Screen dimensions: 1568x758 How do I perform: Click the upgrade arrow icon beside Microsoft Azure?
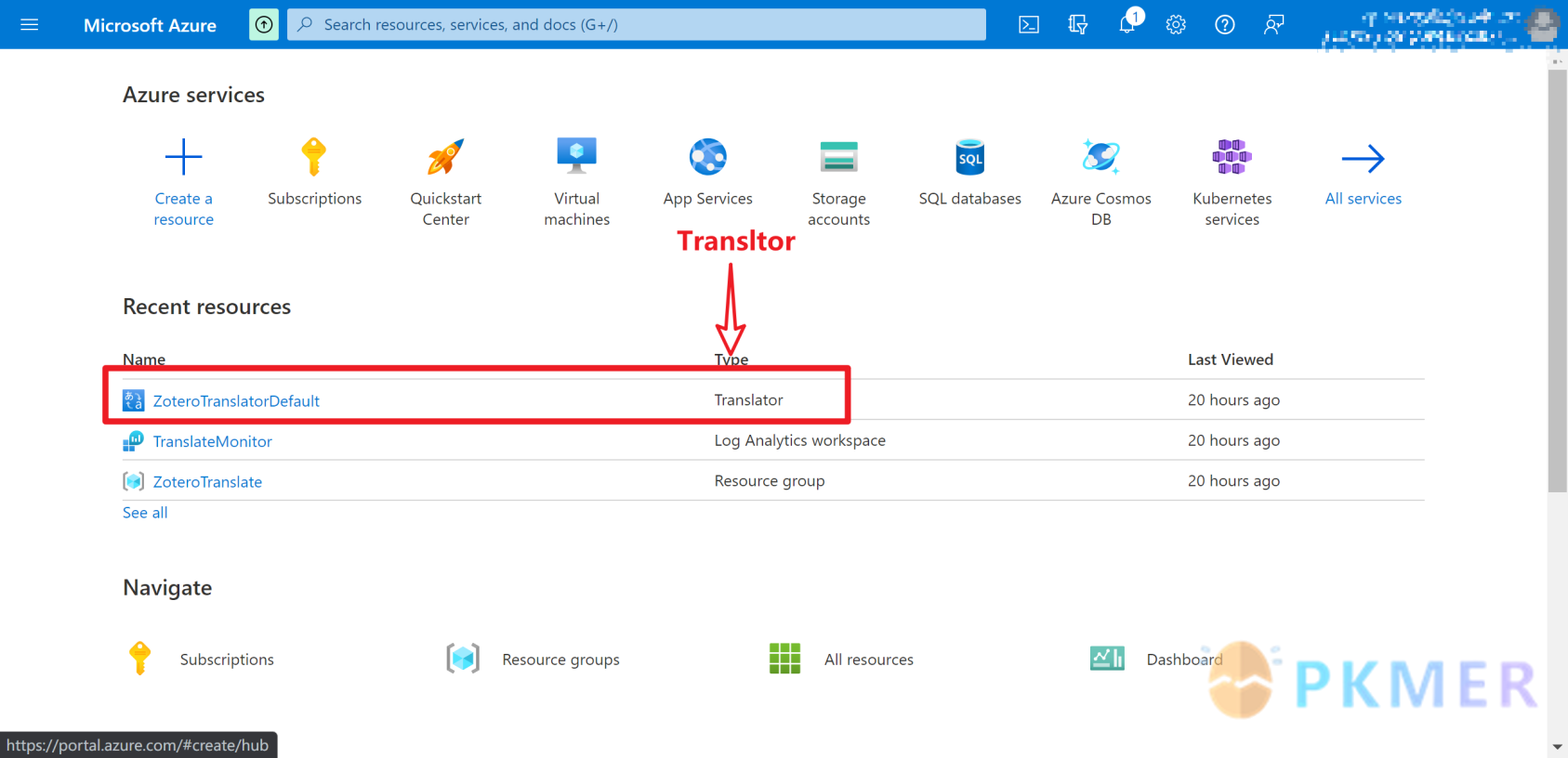(264, 25)
